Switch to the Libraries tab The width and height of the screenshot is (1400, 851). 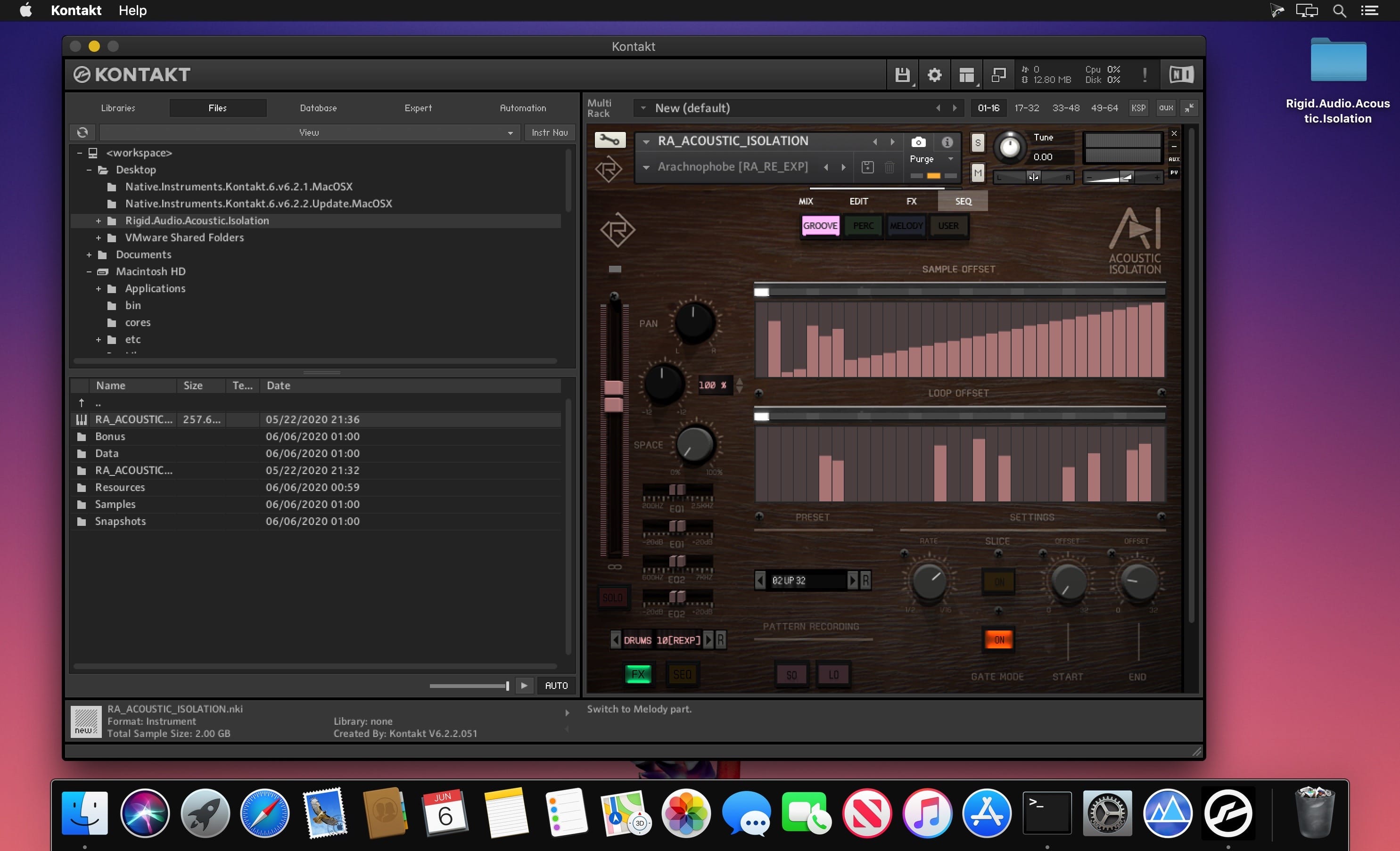click(118, 107)
